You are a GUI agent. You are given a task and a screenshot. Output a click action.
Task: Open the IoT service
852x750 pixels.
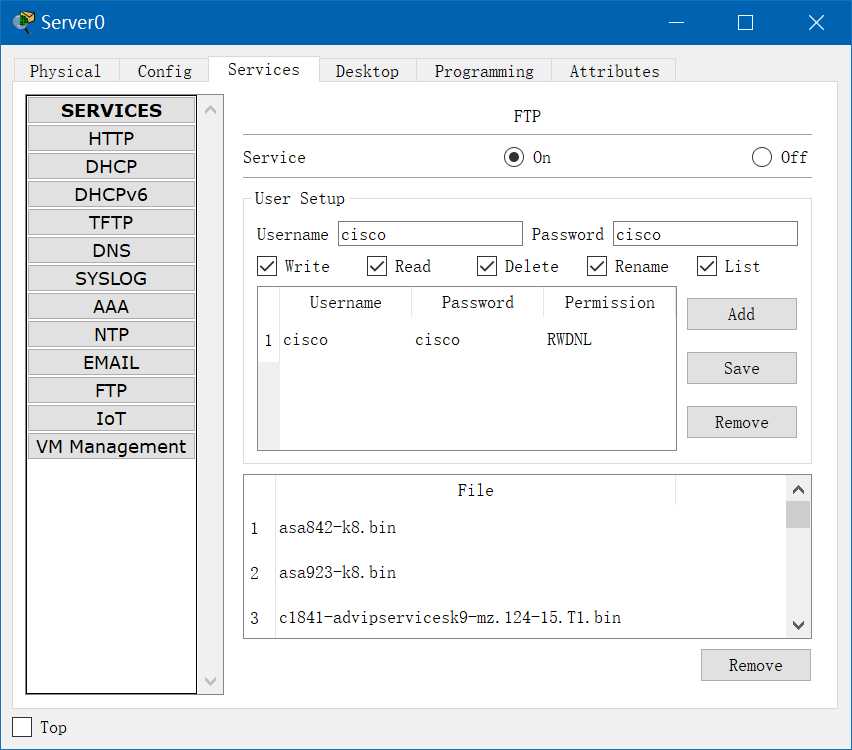(x=111, y=418)
